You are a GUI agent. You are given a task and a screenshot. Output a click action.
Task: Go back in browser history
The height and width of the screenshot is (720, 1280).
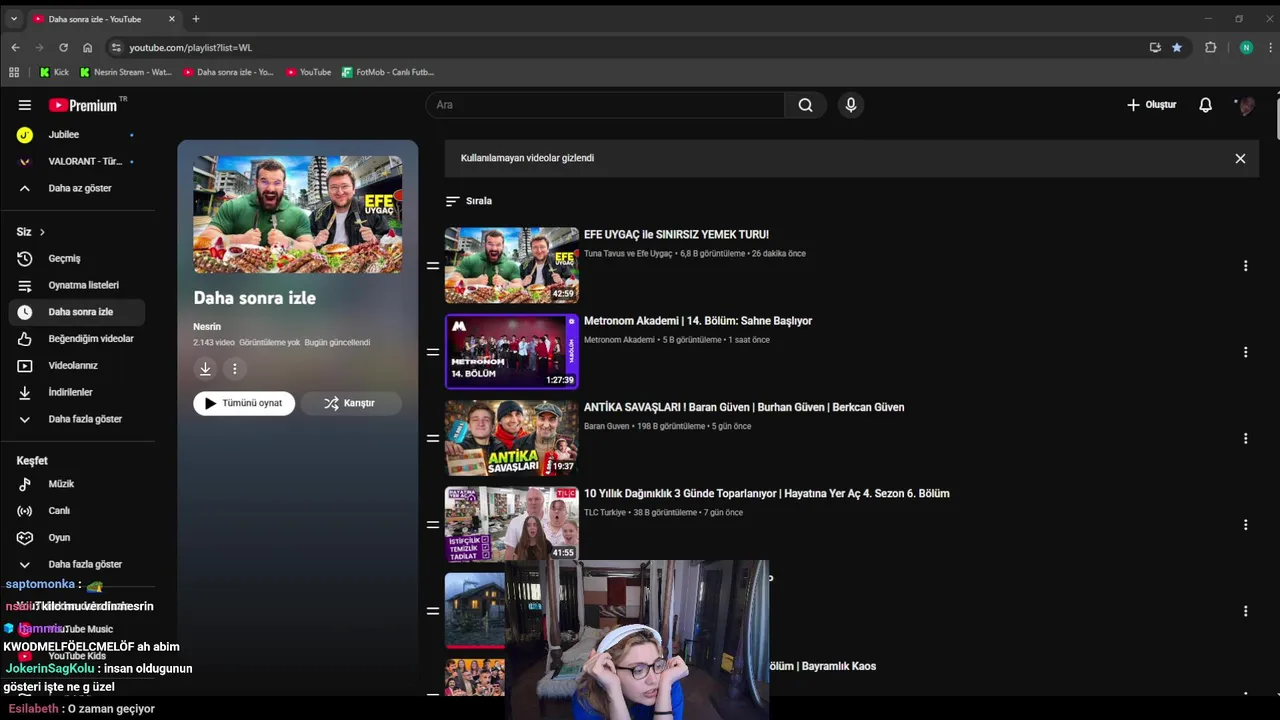(15, 47)
